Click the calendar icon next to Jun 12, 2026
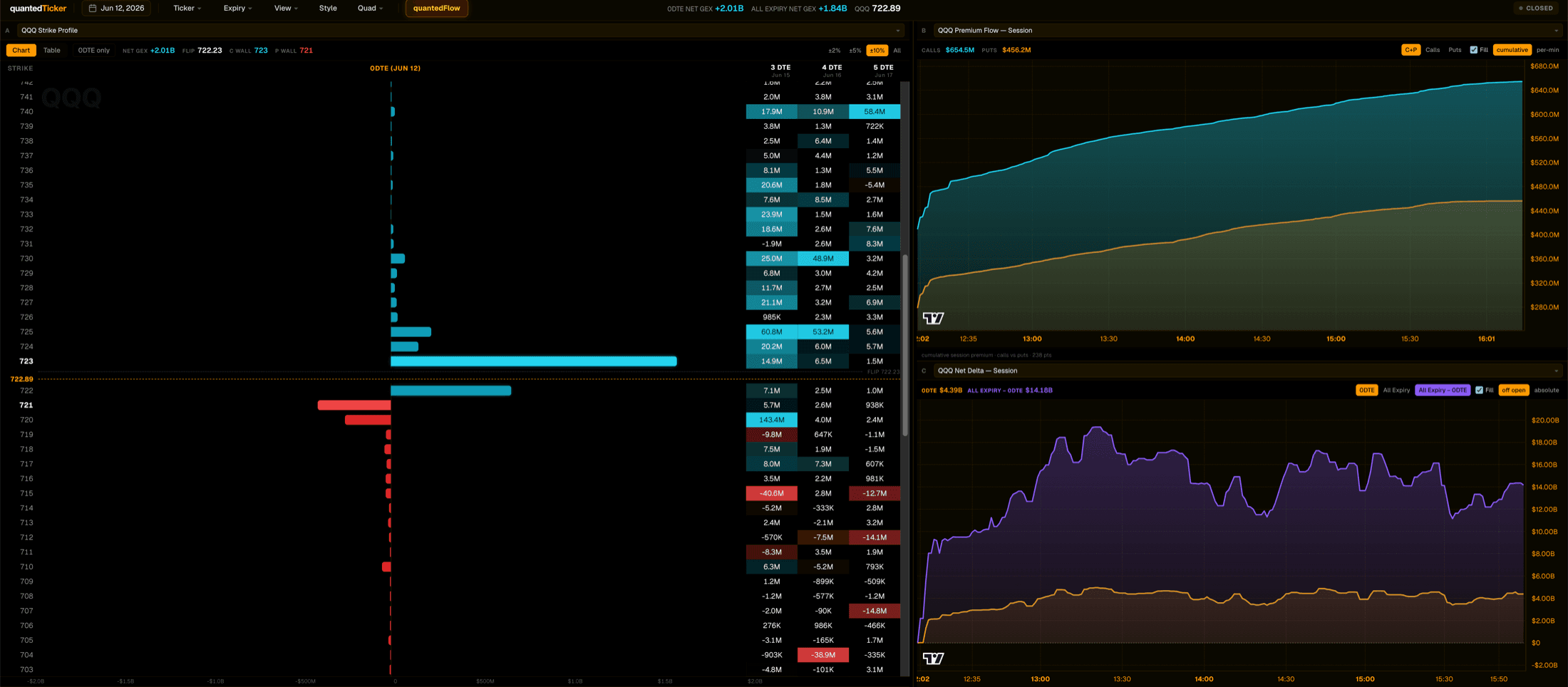 93,9
